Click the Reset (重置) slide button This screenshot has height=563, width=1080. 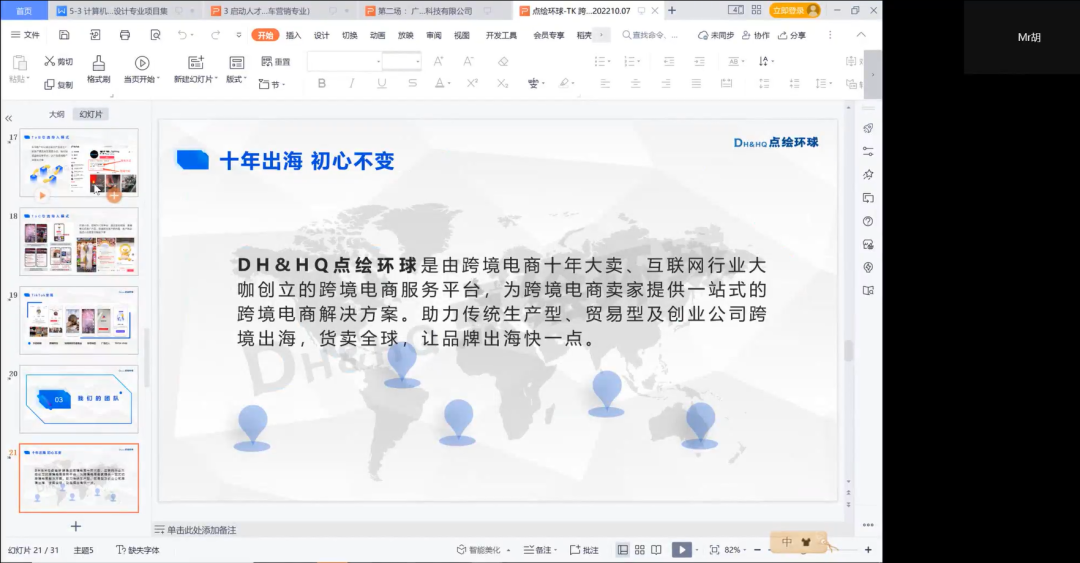pos(276,61)
